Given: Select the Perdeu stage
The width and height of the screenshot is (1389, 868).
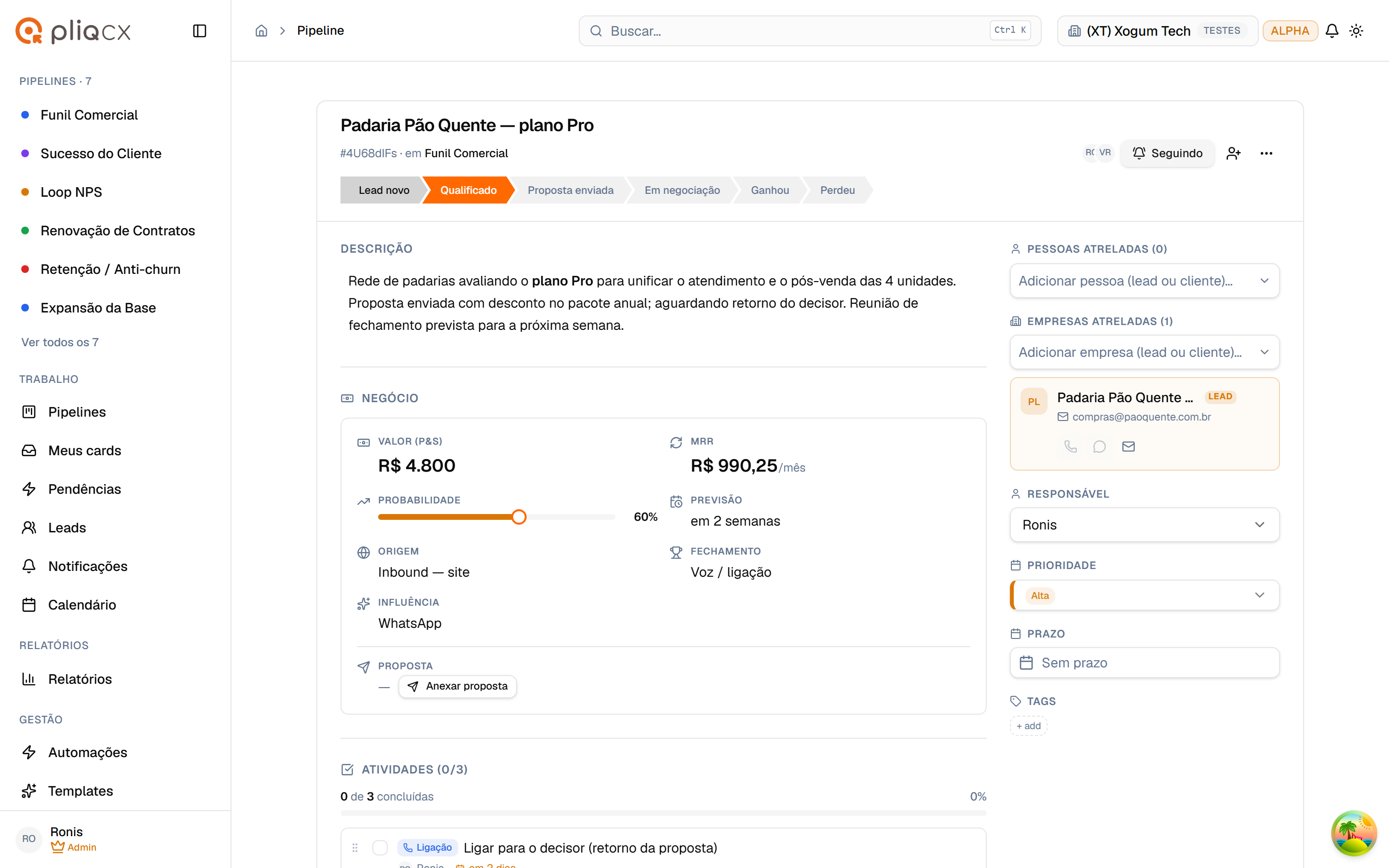Looking at the screenshot, I should (x=837, y=190).
